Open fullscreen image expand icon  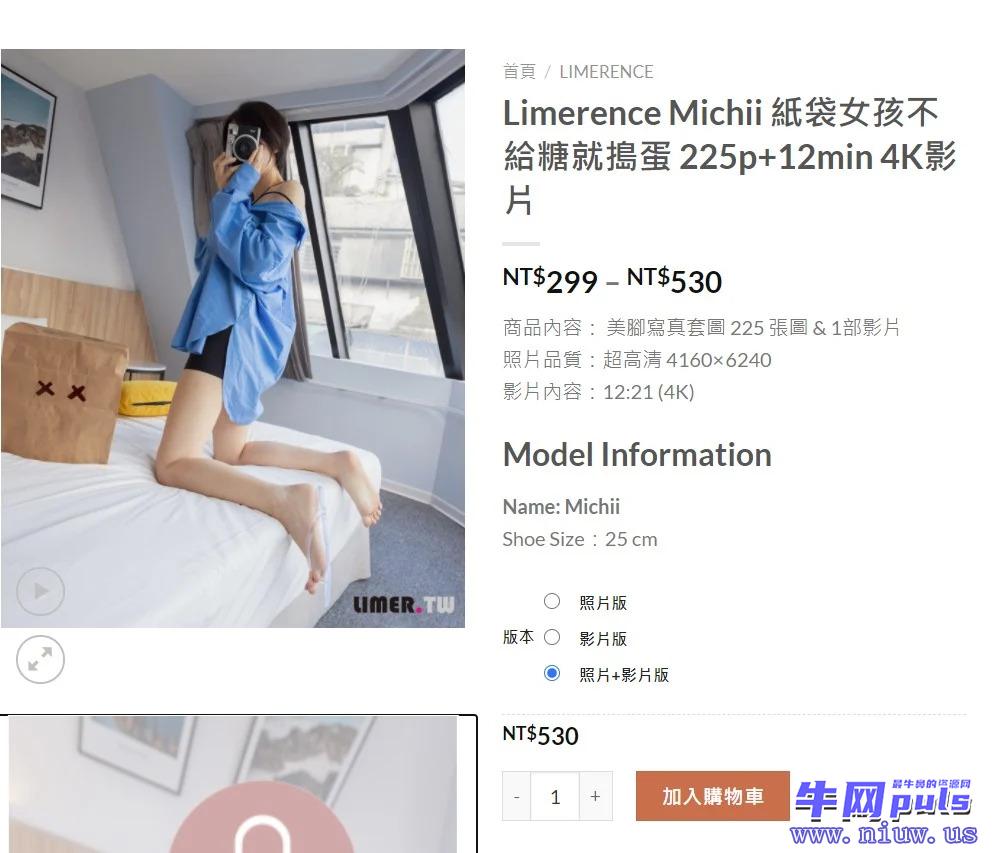click(x=40, y=659)
